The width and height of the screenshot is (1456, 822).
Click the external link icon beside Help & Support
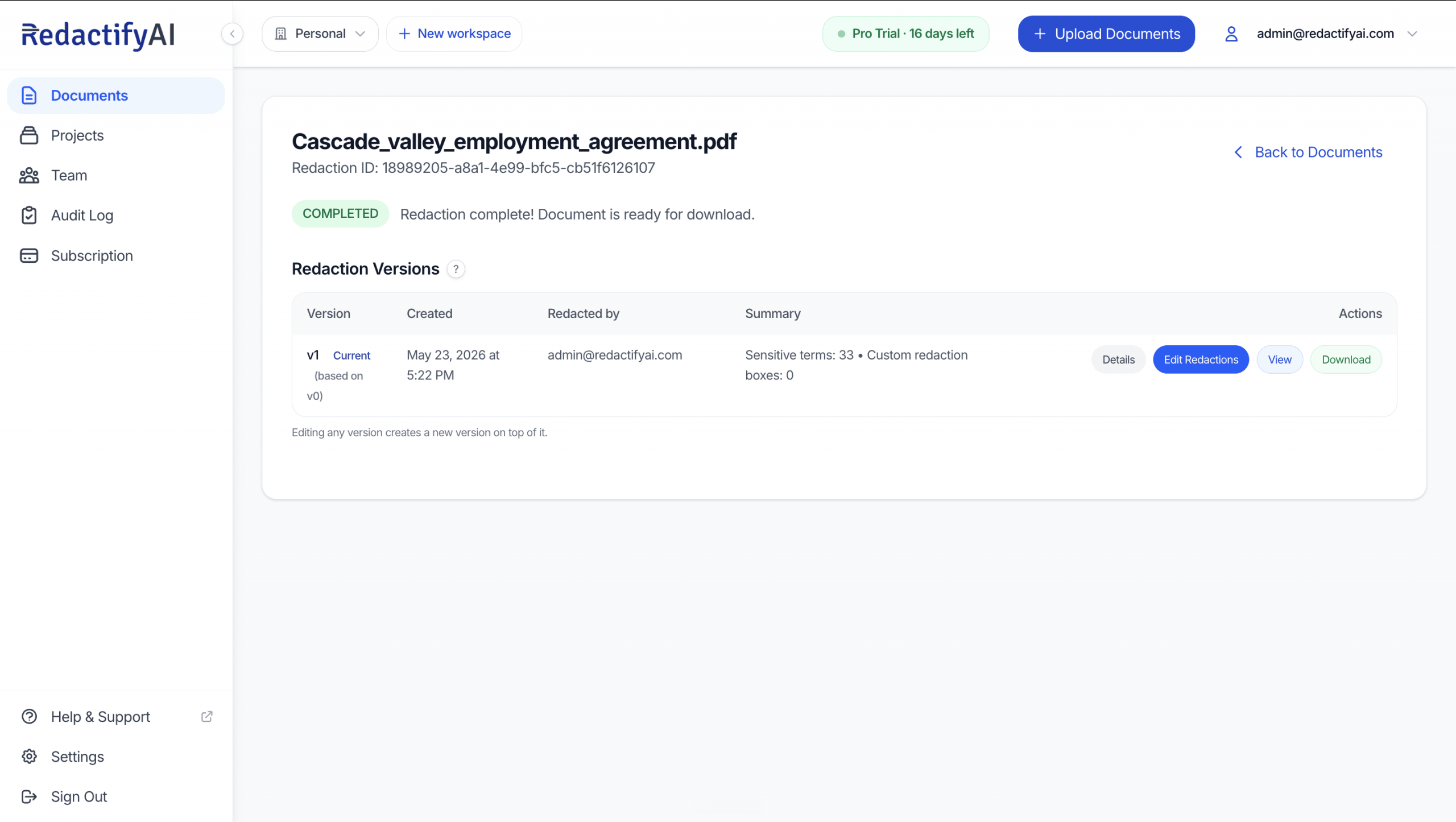(x=207, y=717)
